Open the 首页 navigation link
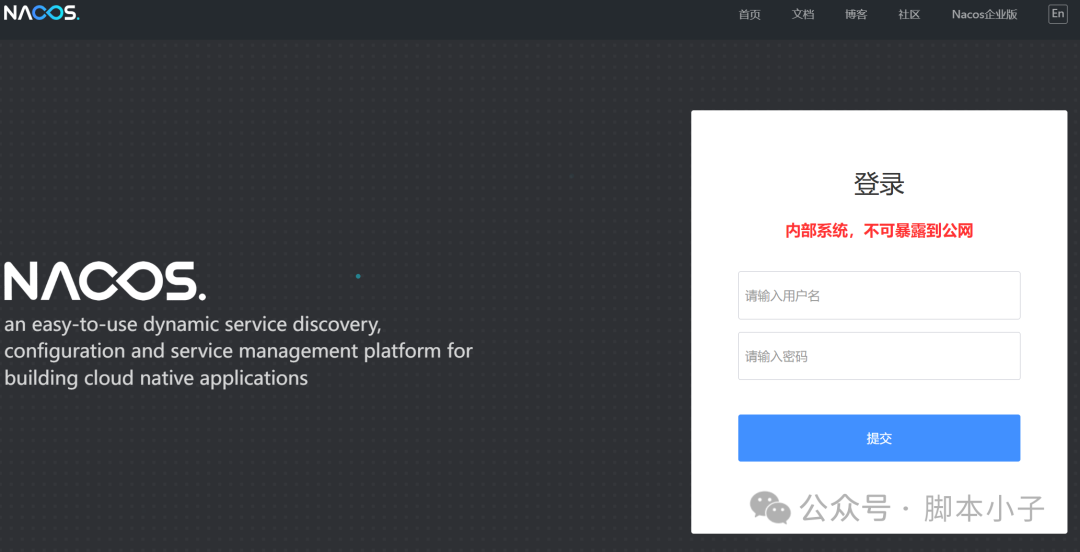Viewport: 1080px width, 552px height. [749, 14]
